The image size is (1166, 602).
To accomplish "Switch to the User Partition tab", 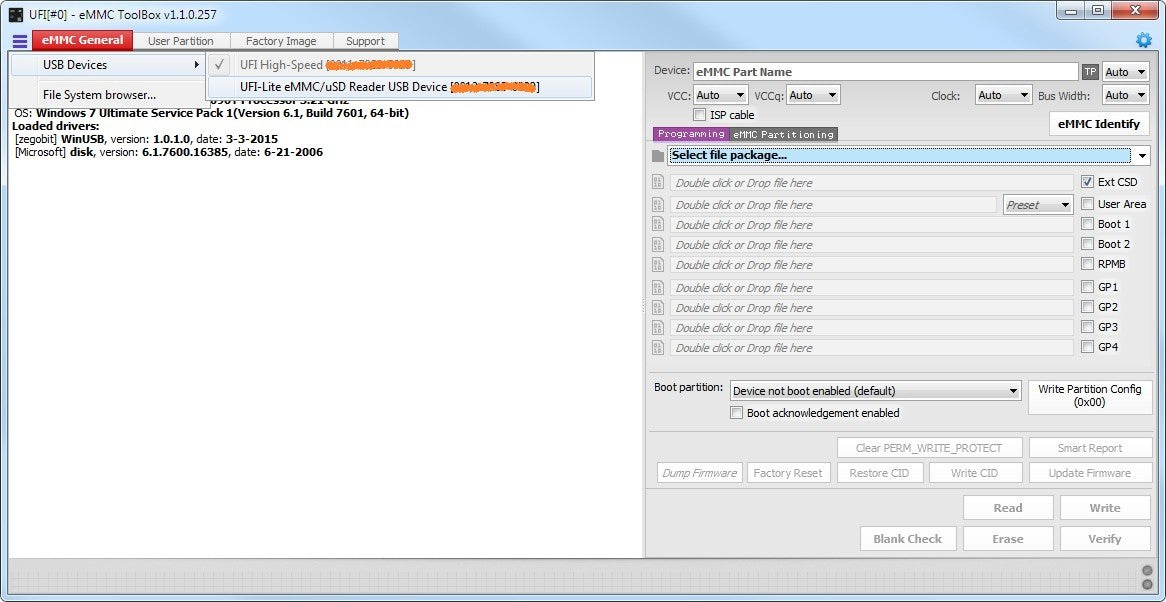I will point(181,41).
